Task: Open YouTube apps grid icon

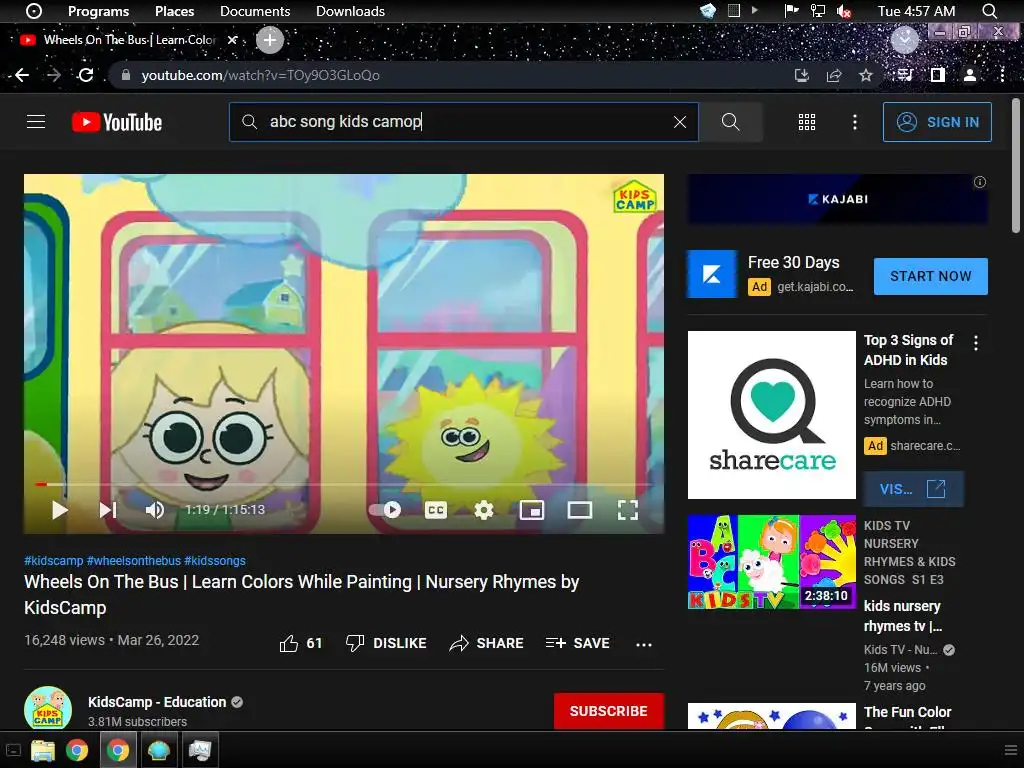Action: pyautogui.click(x=807, y=122)
